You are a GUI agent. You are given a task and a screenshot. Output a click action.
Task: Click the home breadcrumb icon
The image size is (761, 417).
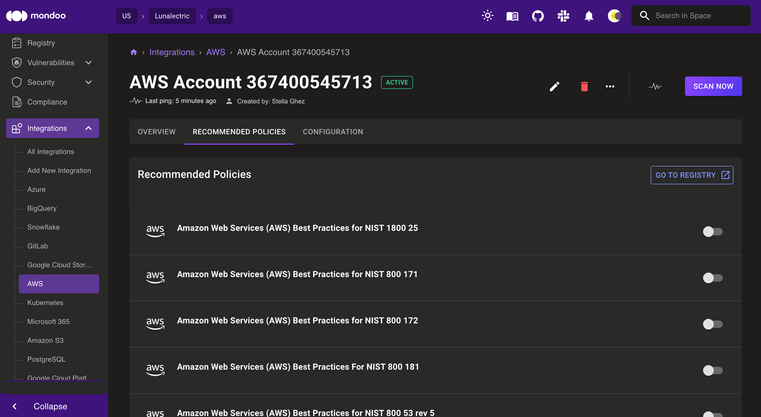pos(133,52)
